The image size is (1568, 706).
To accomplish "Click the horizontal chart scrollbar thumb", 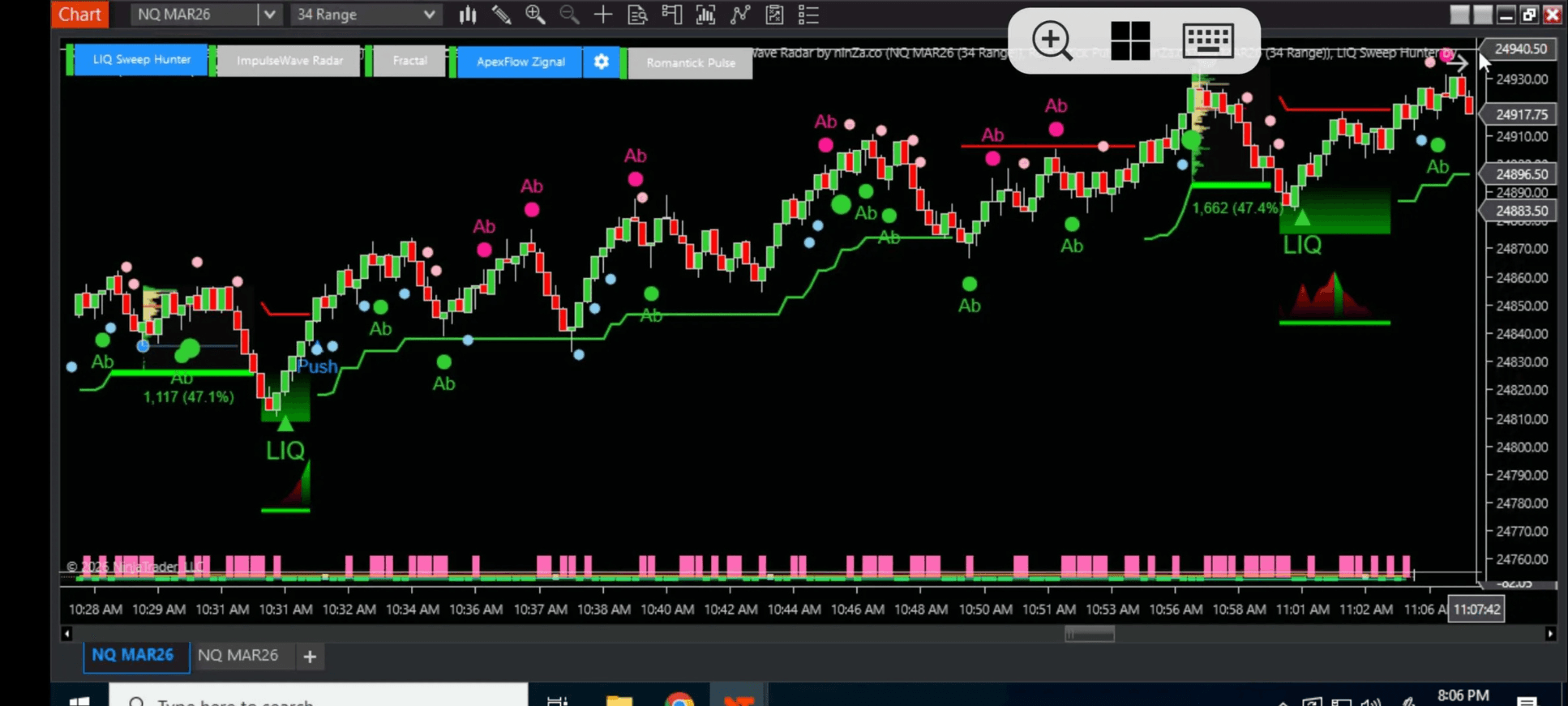I will point(1090,634).
